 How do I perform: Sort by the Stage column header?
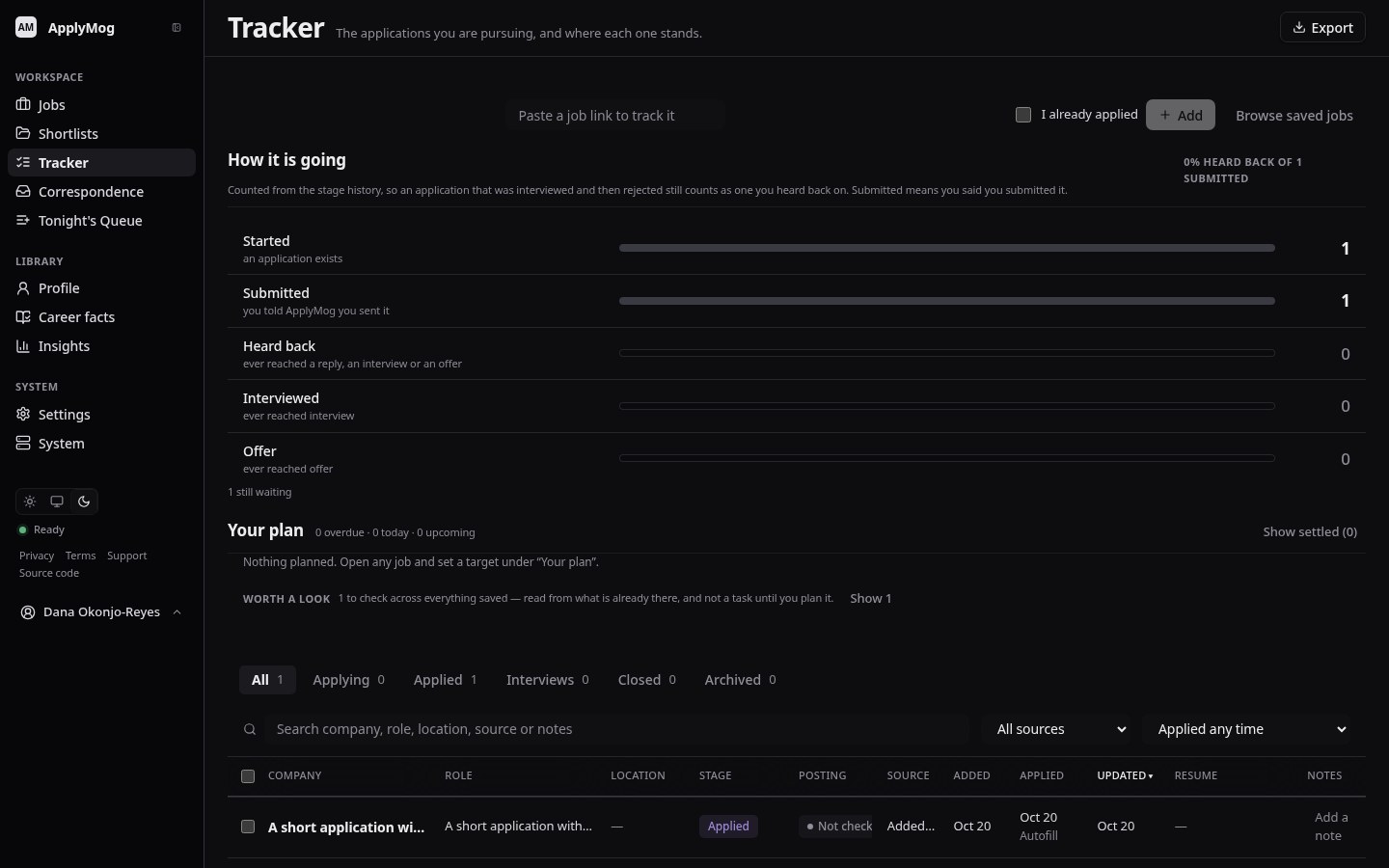(x=715, y=775)
